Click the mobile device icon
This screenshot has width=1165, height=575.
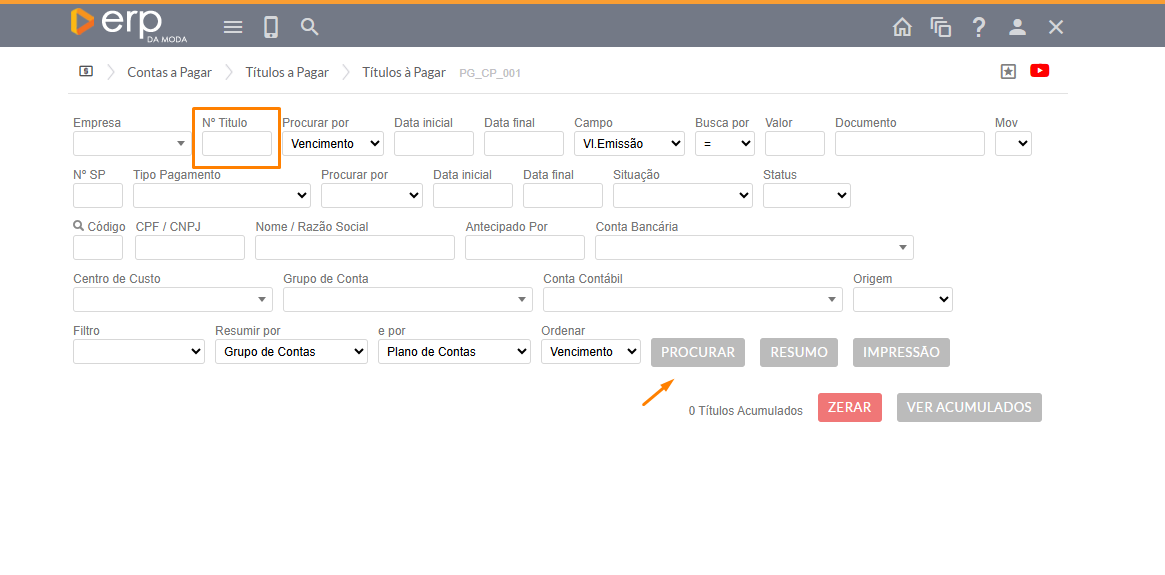(271, 27)
